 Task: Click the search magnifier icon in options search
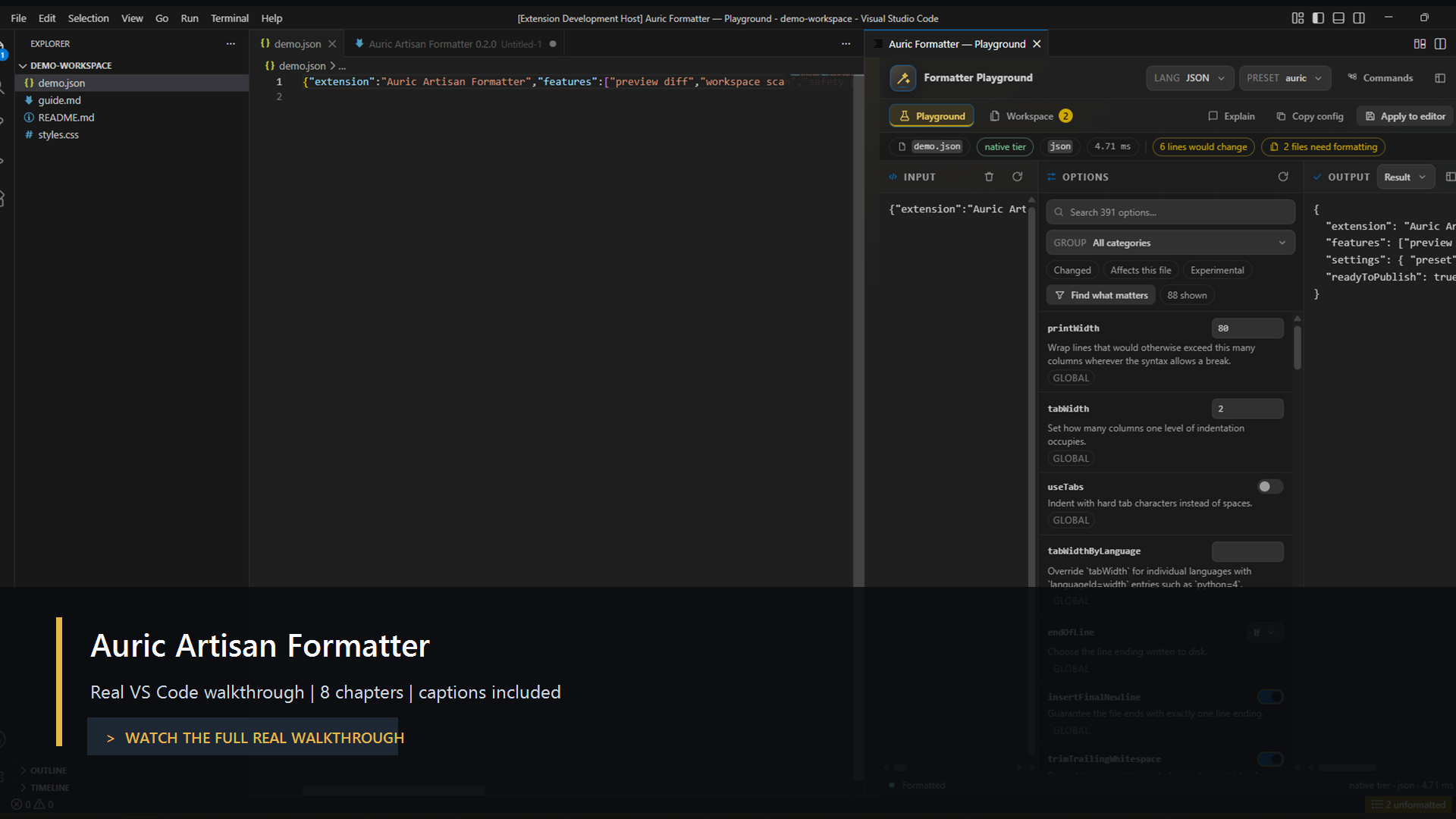click(x=1059, y=212)
